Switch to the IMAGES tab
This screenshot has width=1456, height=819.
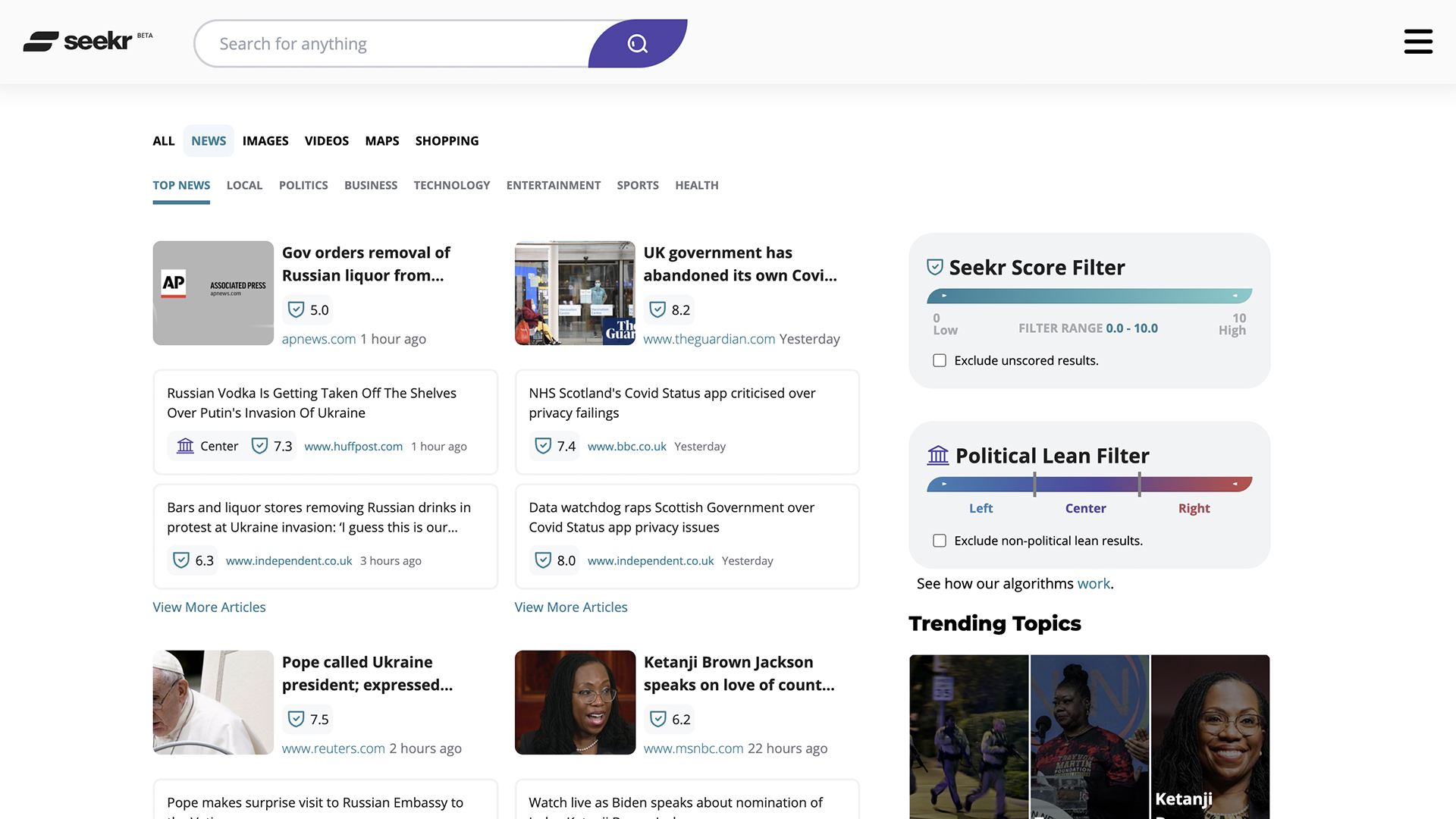265,141
